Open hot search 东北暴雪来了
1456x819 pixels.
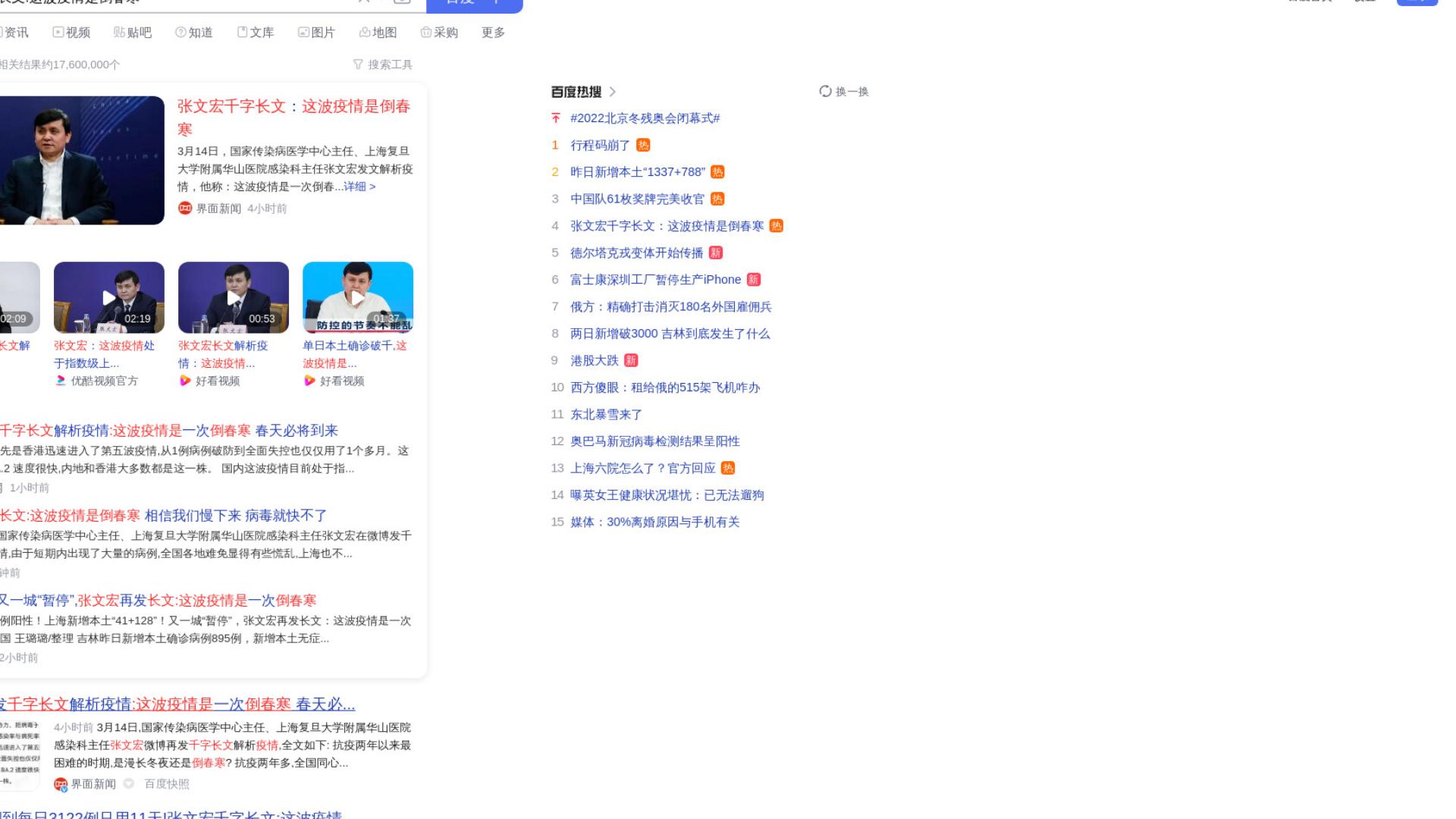[x=607, y=415]
